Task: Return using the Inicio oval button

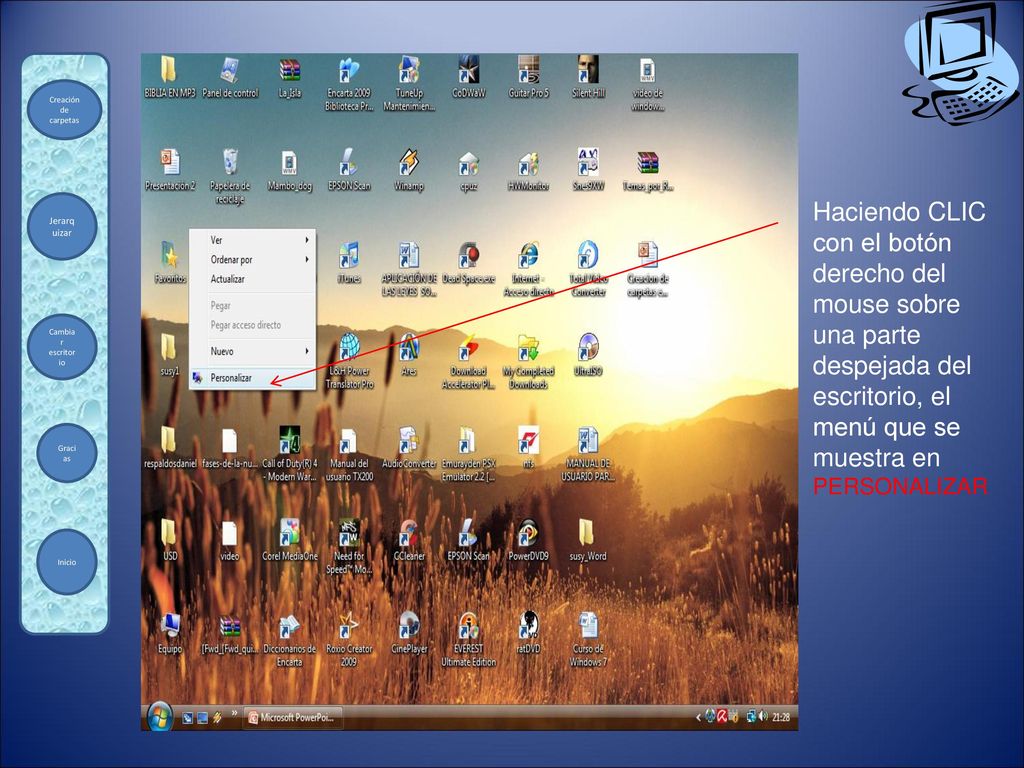Action: (67, 562)
